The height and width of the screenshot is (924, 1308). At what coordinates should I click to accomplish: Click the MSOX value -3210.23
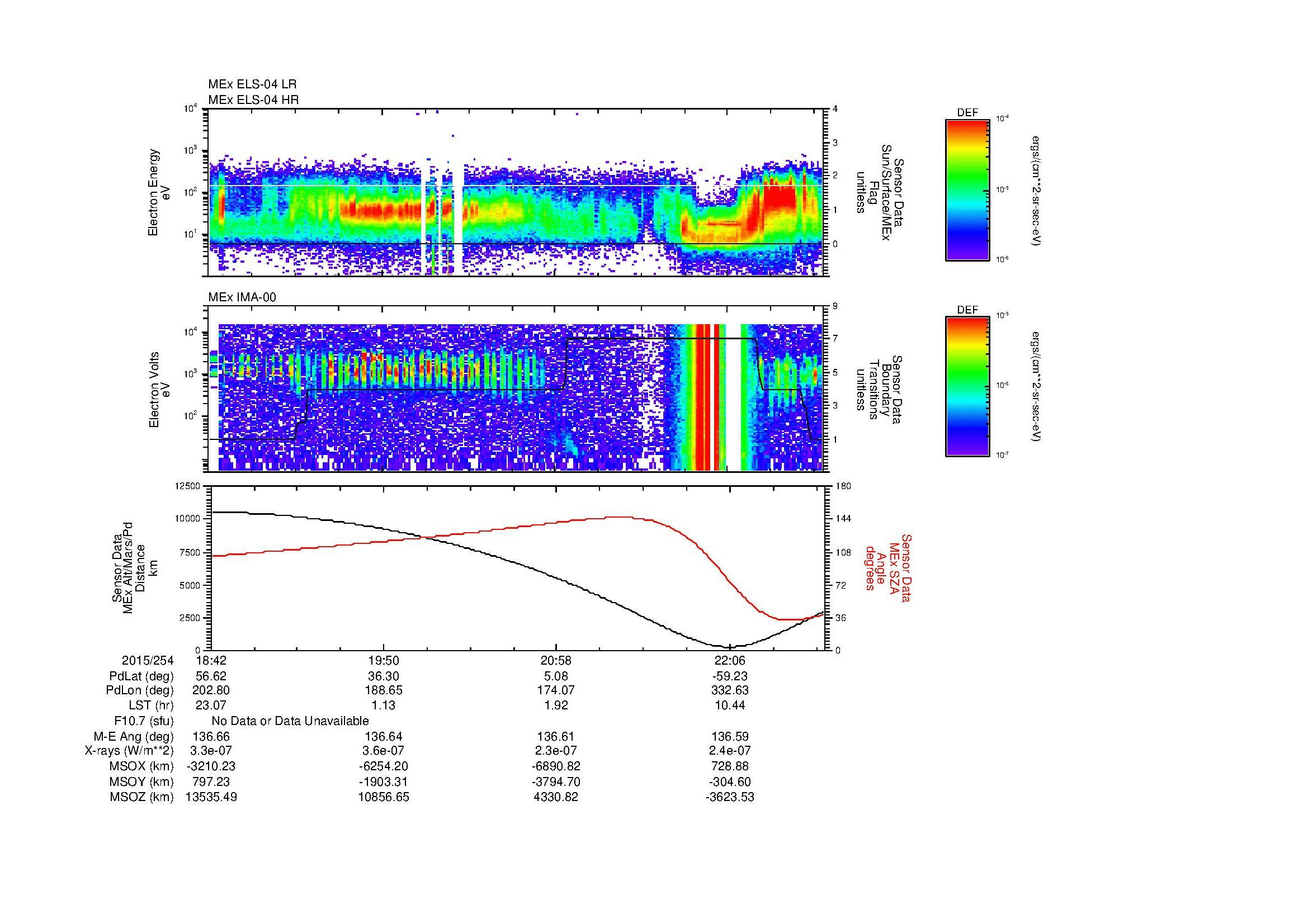tap(211, 766)
